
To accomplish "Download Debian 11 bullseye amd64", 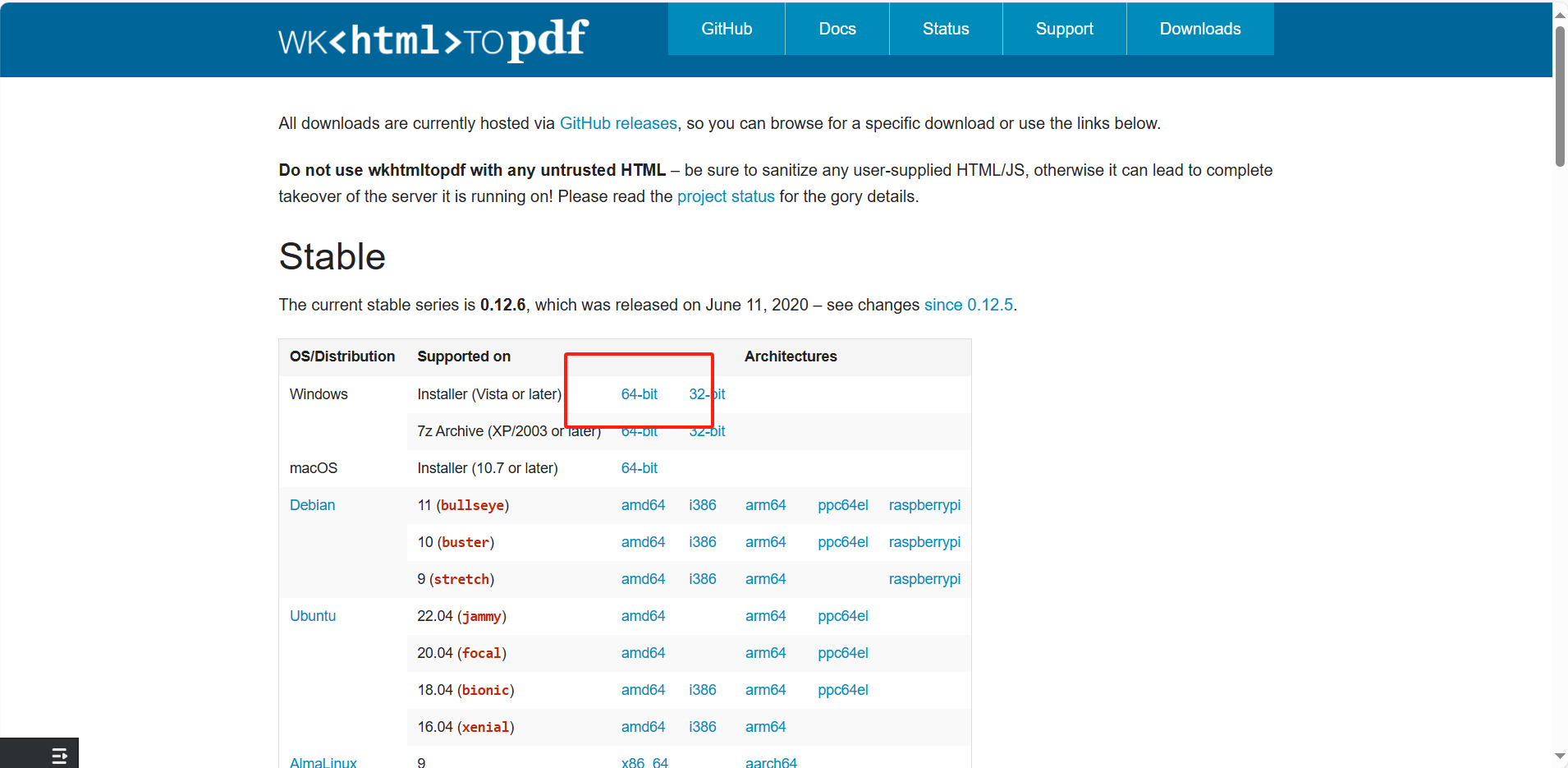I will (x=643, y=505).
